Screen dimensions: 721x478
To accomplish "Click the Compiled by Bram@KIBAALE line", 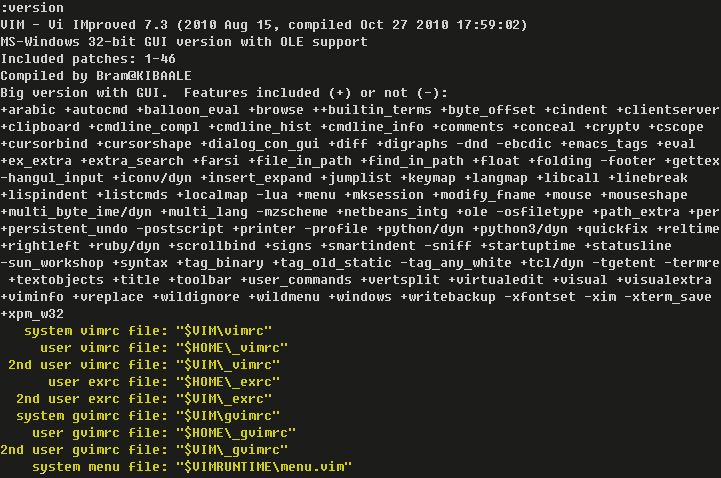I will tap(96, 76).
